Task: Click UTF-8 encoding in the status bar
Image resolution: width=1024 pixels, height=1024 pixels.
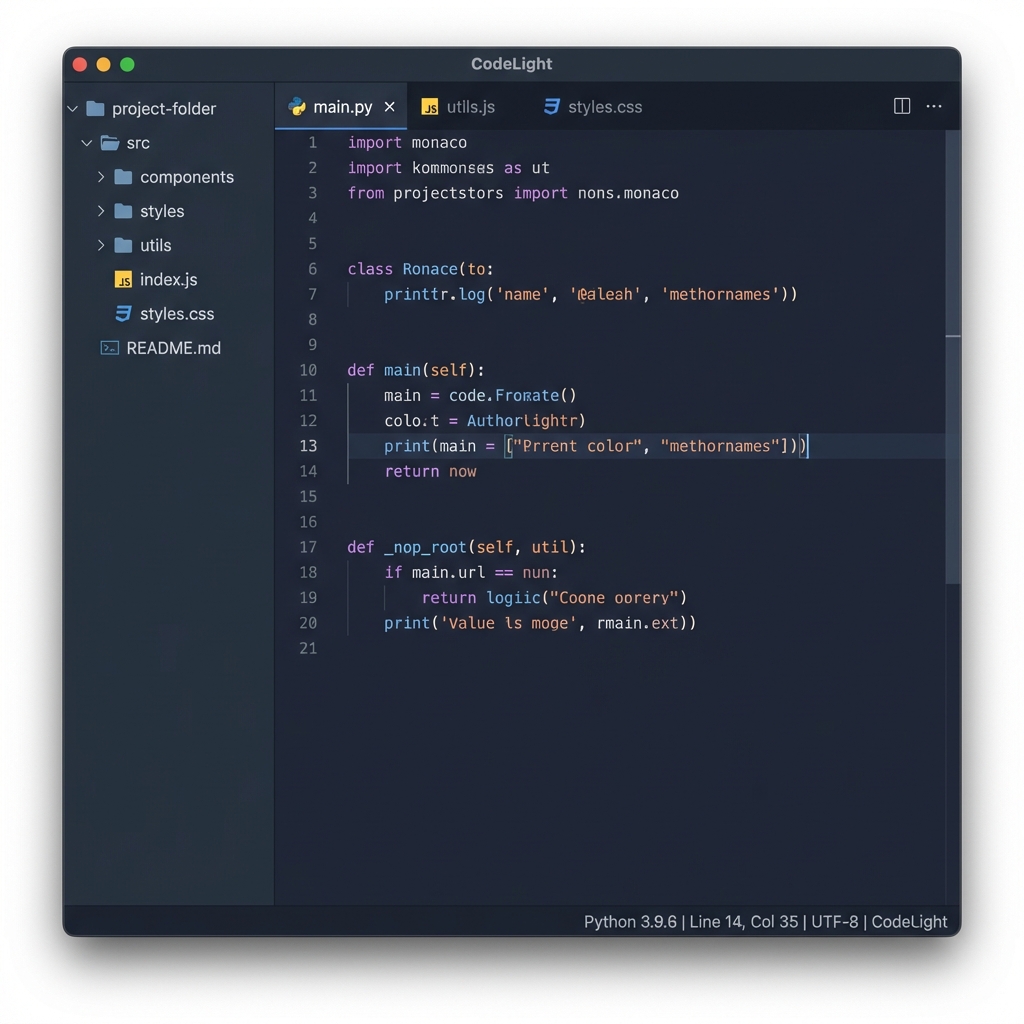Action: [834, 921]
